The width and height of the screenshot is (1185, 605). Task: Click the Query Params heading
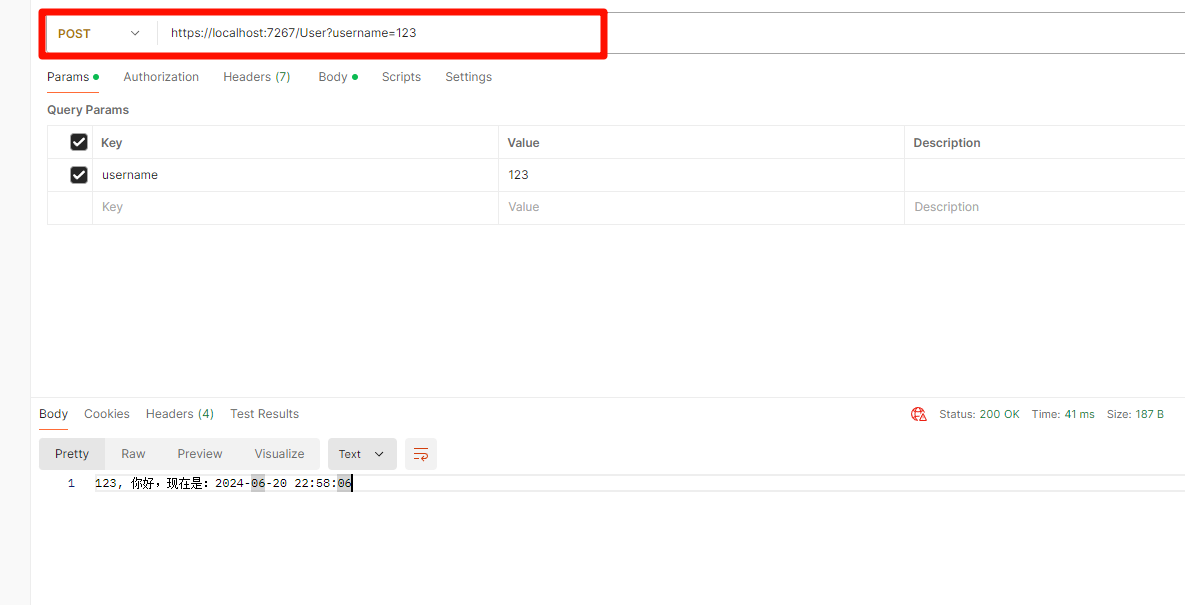point(88,110)
